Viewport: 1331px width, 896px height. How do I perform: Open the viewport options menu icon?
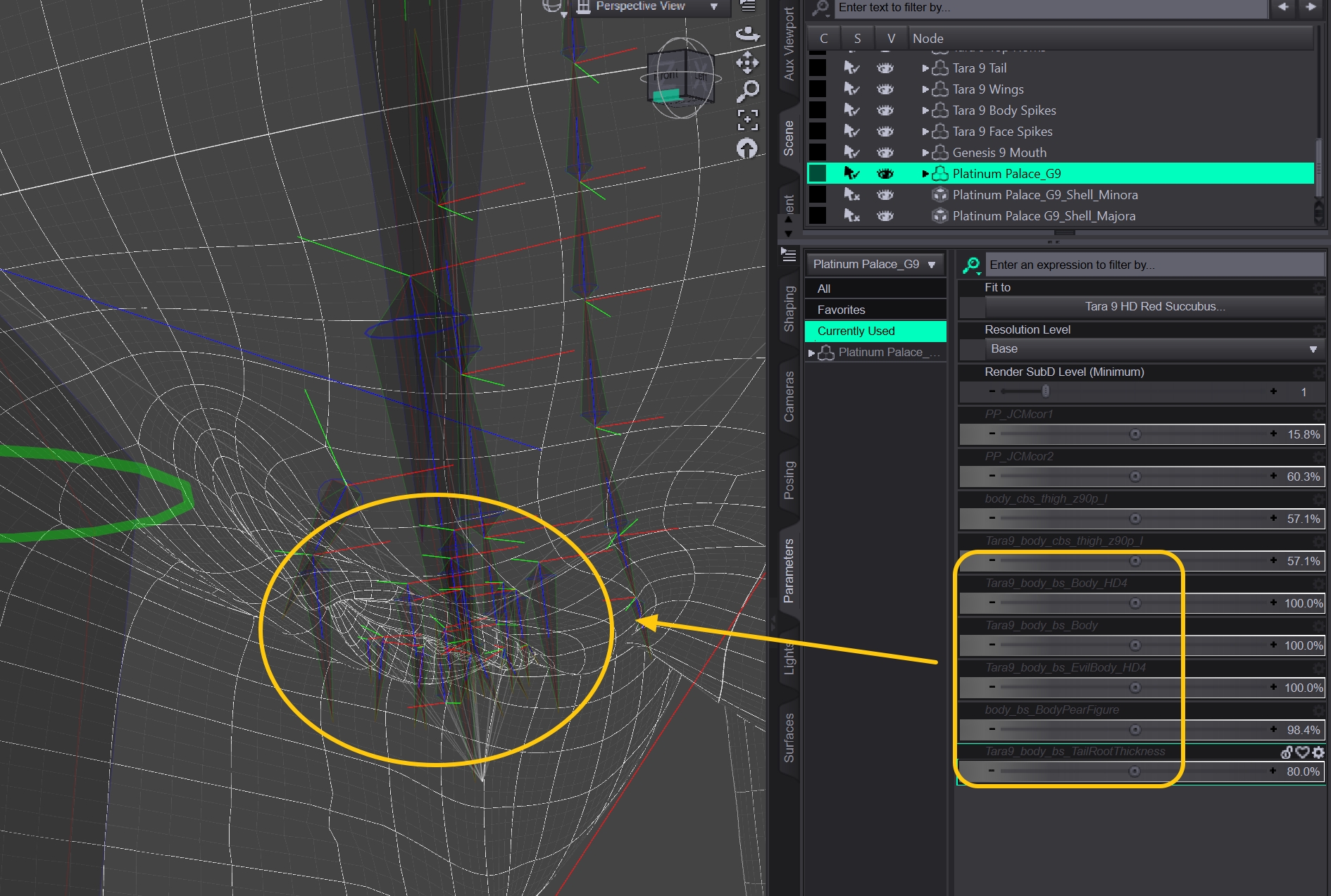click(748, 6)
